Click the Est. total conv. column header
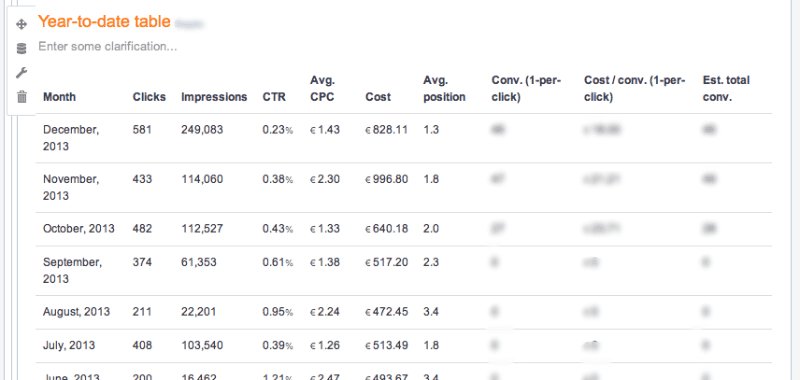 click(x=727, y=89)
